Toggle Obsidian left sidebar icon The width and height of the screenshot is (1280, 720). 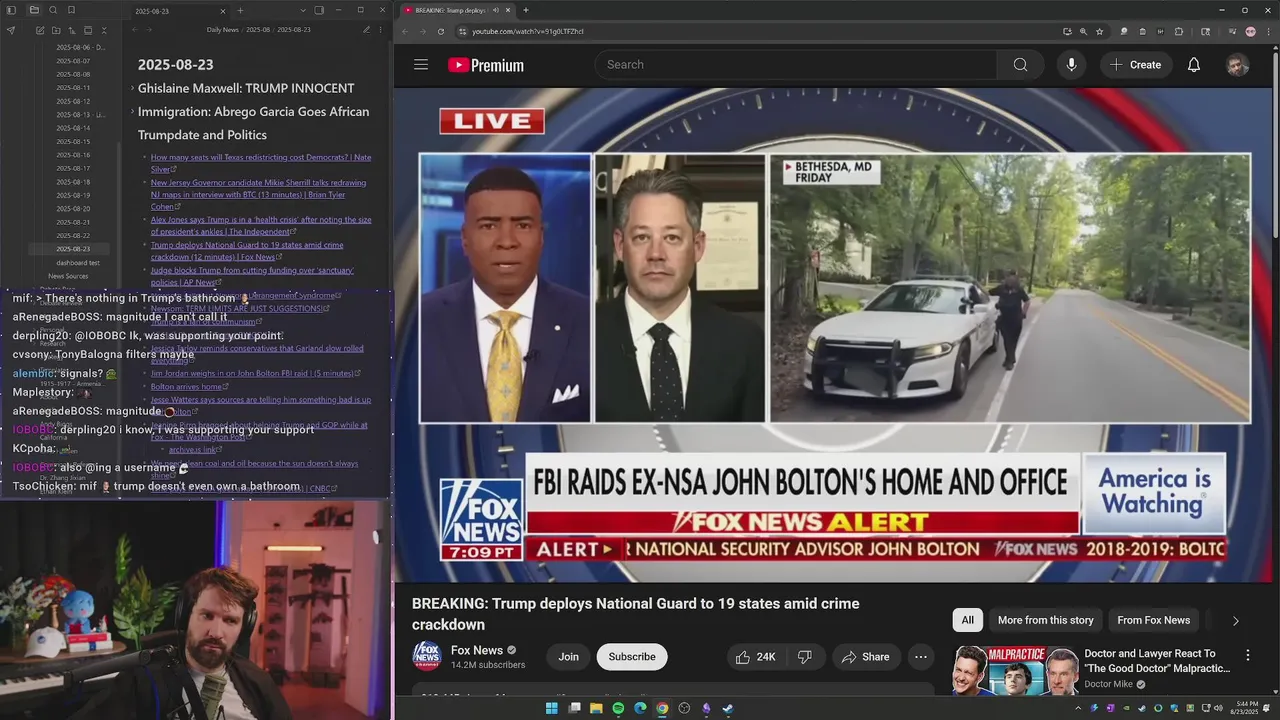pyautogui.click(x=11, y=10)
